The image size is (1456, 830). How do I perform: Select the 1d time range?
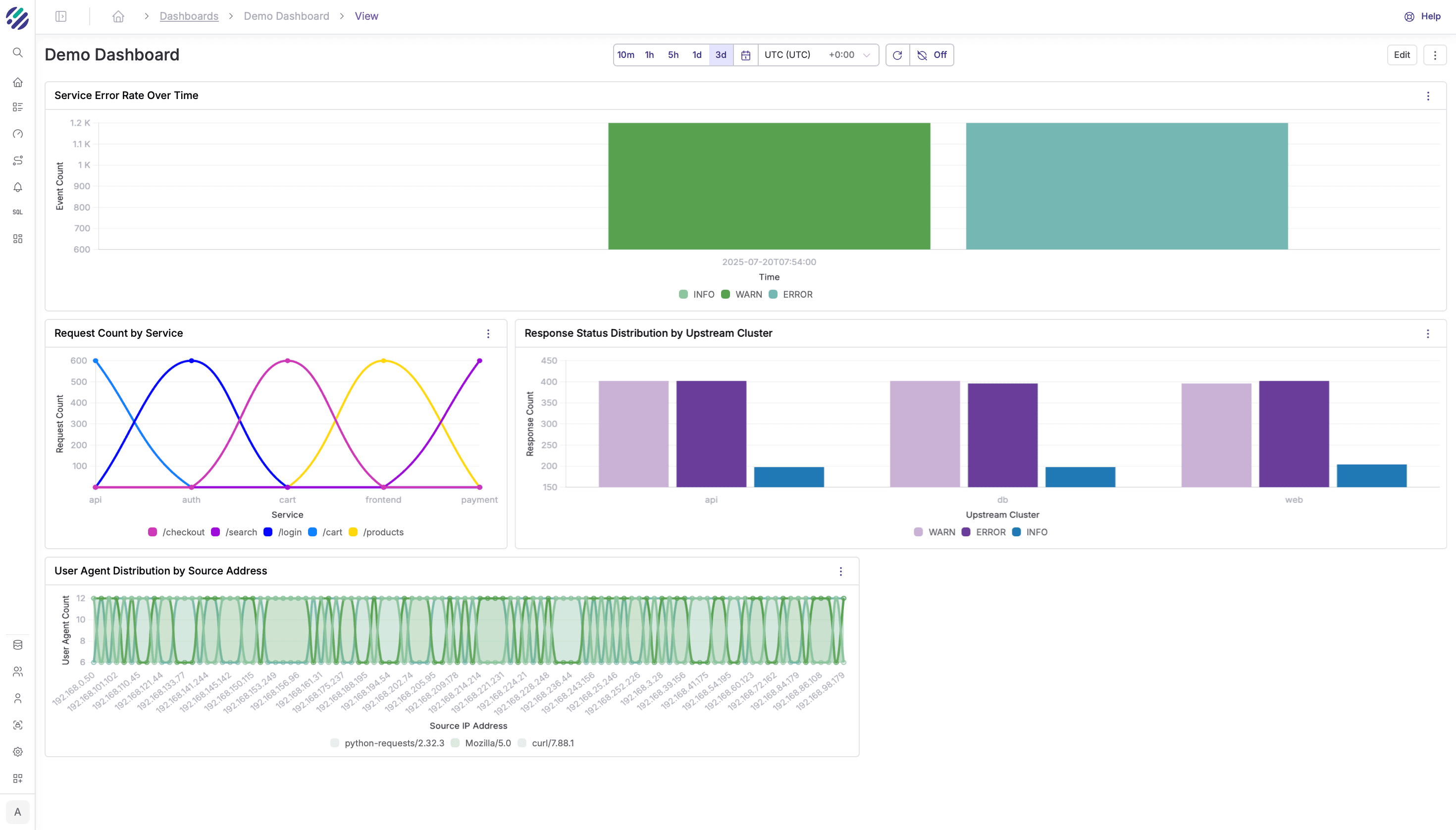(x=697, y=55)
